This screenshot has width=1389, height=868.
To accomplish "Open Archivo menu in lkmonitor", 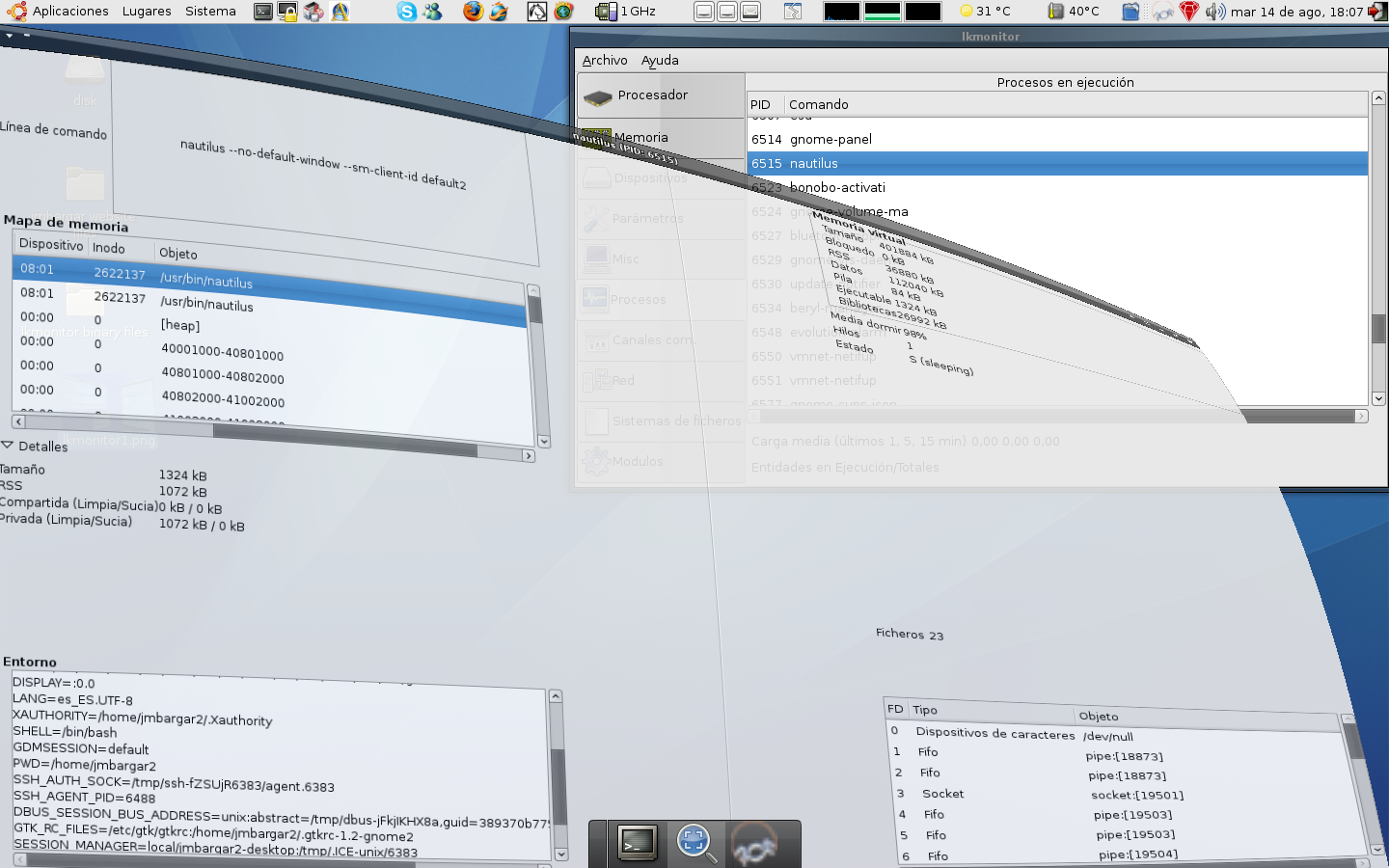I will 605,60.
